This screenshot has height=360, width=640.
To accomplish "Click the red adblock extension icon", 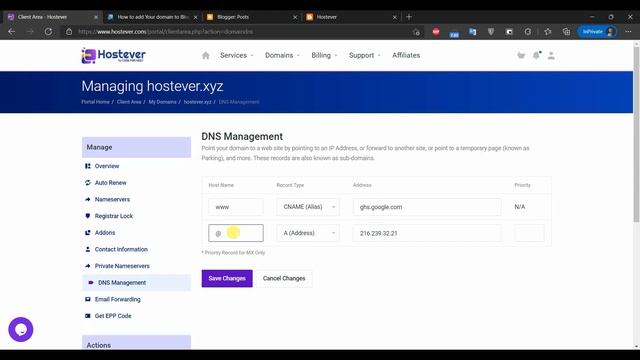I will click(x=436, y=31).
